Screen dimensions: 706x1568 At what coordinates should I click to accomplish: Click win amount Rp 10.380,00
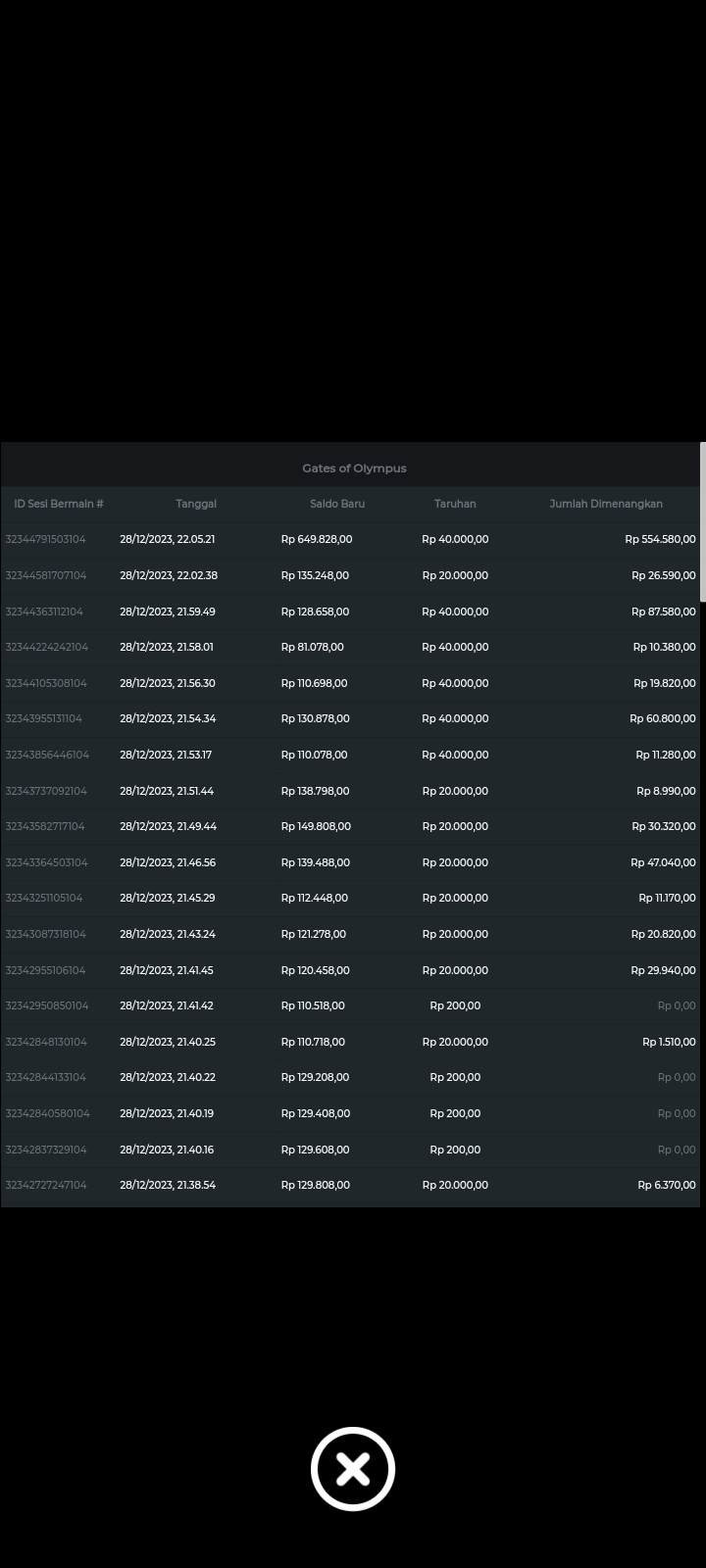665,647
